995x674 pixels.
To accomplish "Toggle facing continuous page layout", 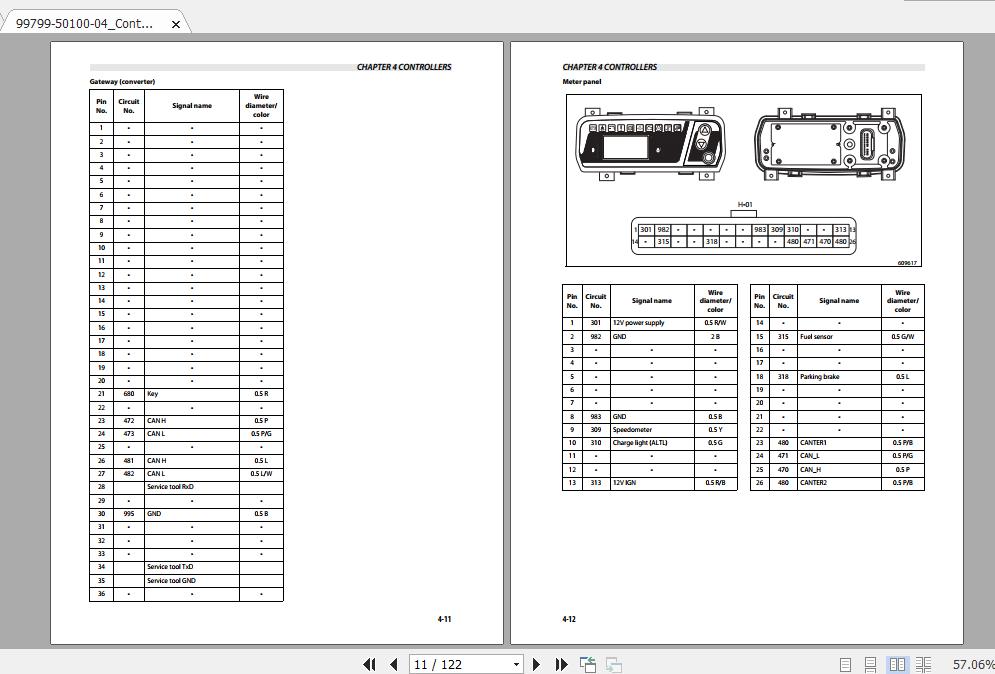I will [x=924, y=663].
